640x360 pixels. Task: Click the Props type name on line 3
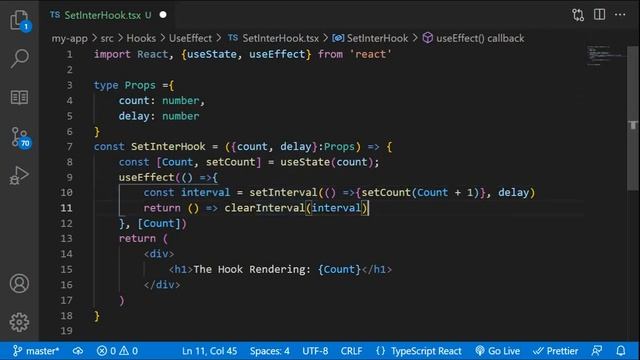(140, 85)
